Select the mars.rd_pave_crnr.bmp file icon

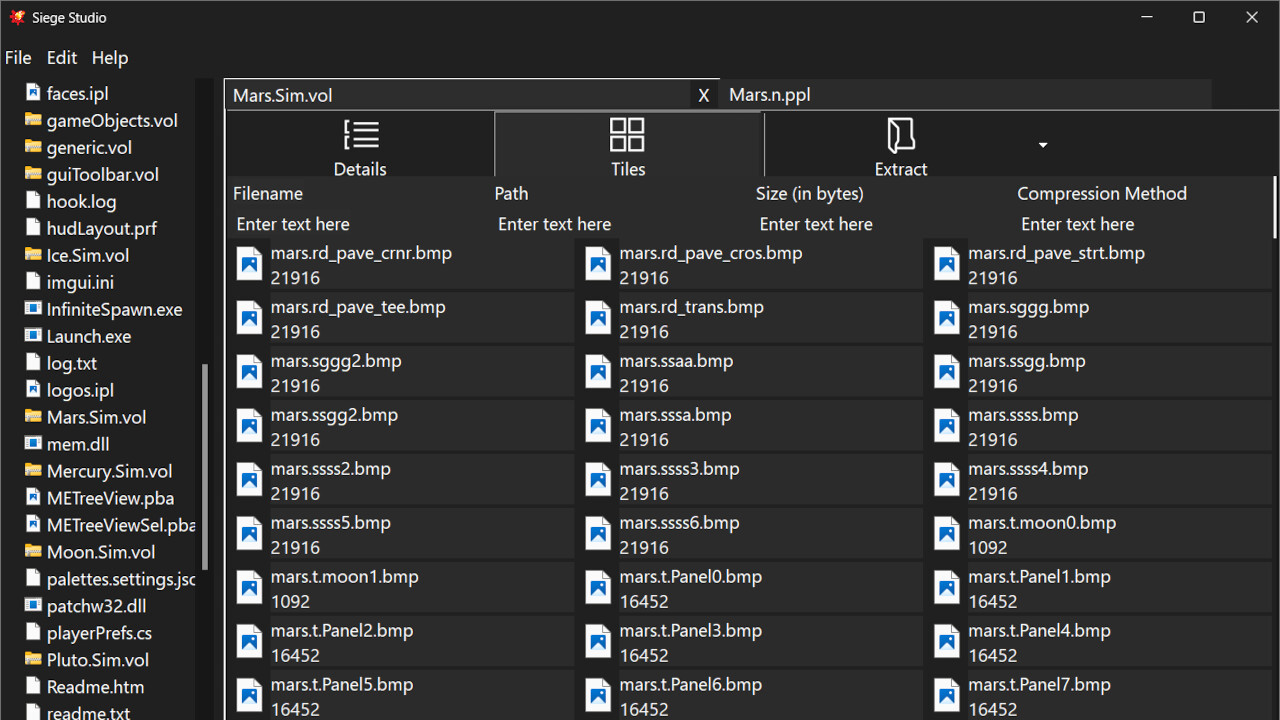pos(249,263)
